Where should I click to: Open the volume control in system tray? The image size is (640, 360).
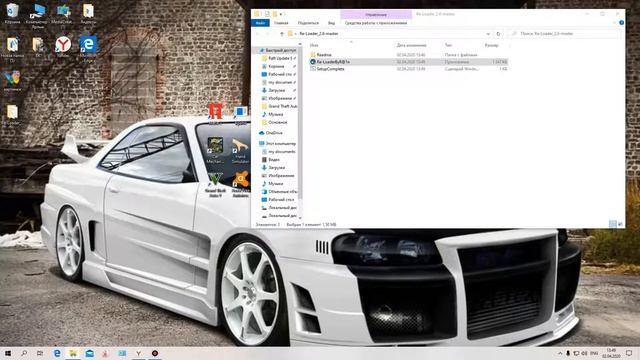tap(584, 353)
